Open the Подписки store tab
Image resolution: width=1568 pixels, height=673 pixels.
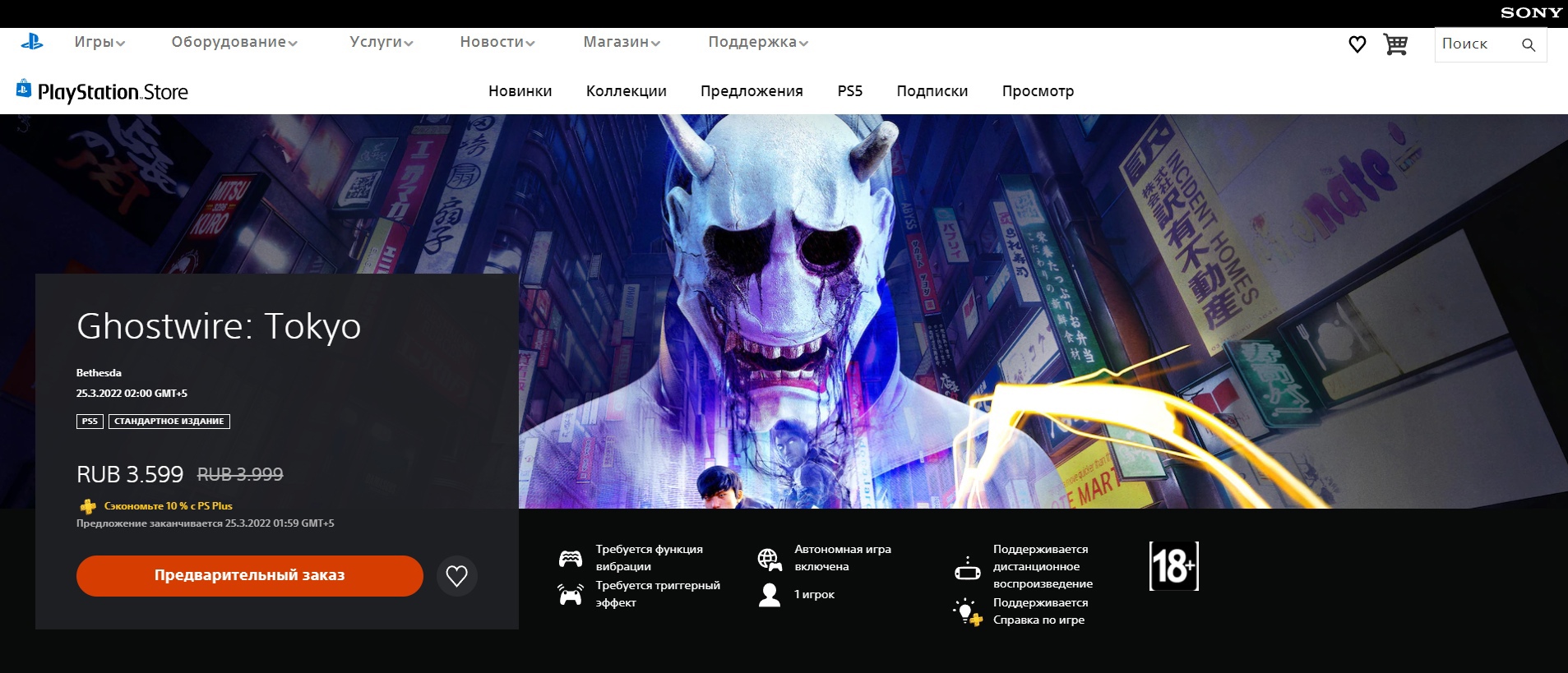(932, 91)
